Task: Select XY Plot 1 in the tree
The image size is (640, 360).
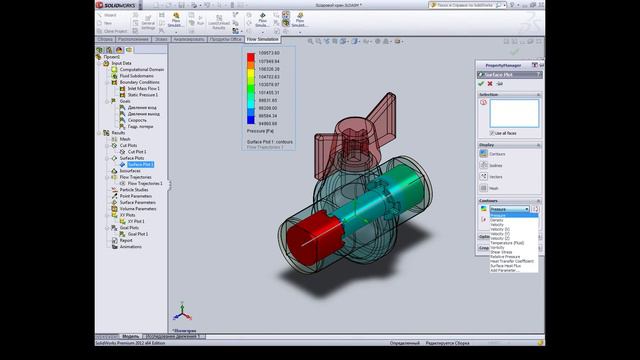Action: click(x=136, y=221)
